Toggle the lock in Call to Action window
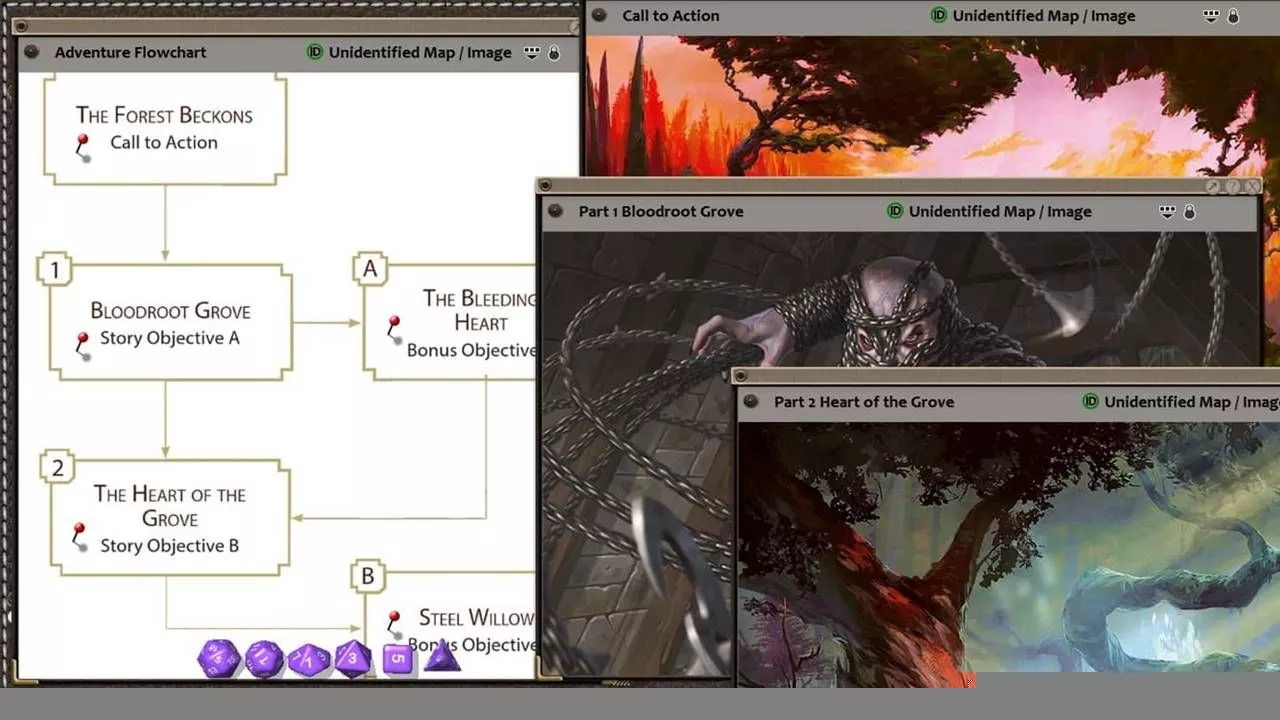The width and height of the screenshot is (1280, 720). (x=1233, y=15)
